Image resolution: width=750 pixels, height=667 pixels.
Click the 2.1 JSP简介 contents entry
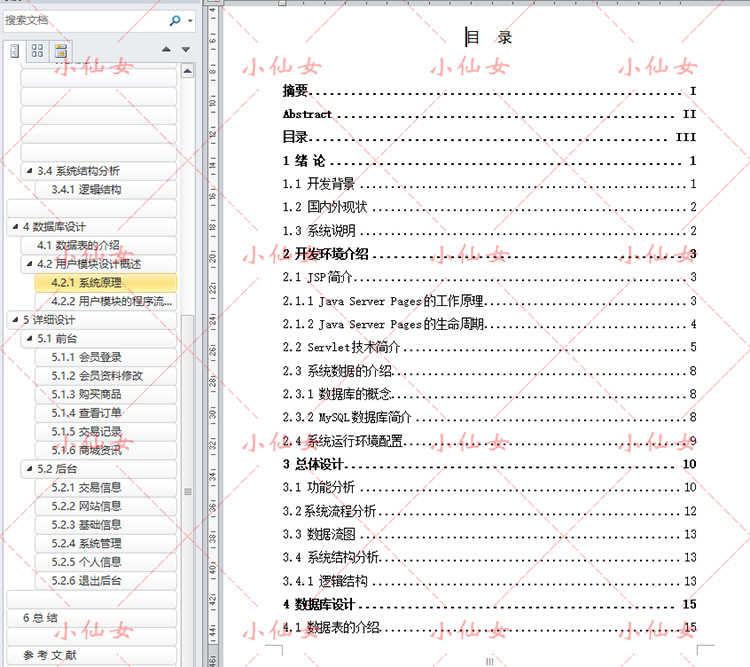click(489, 277)
